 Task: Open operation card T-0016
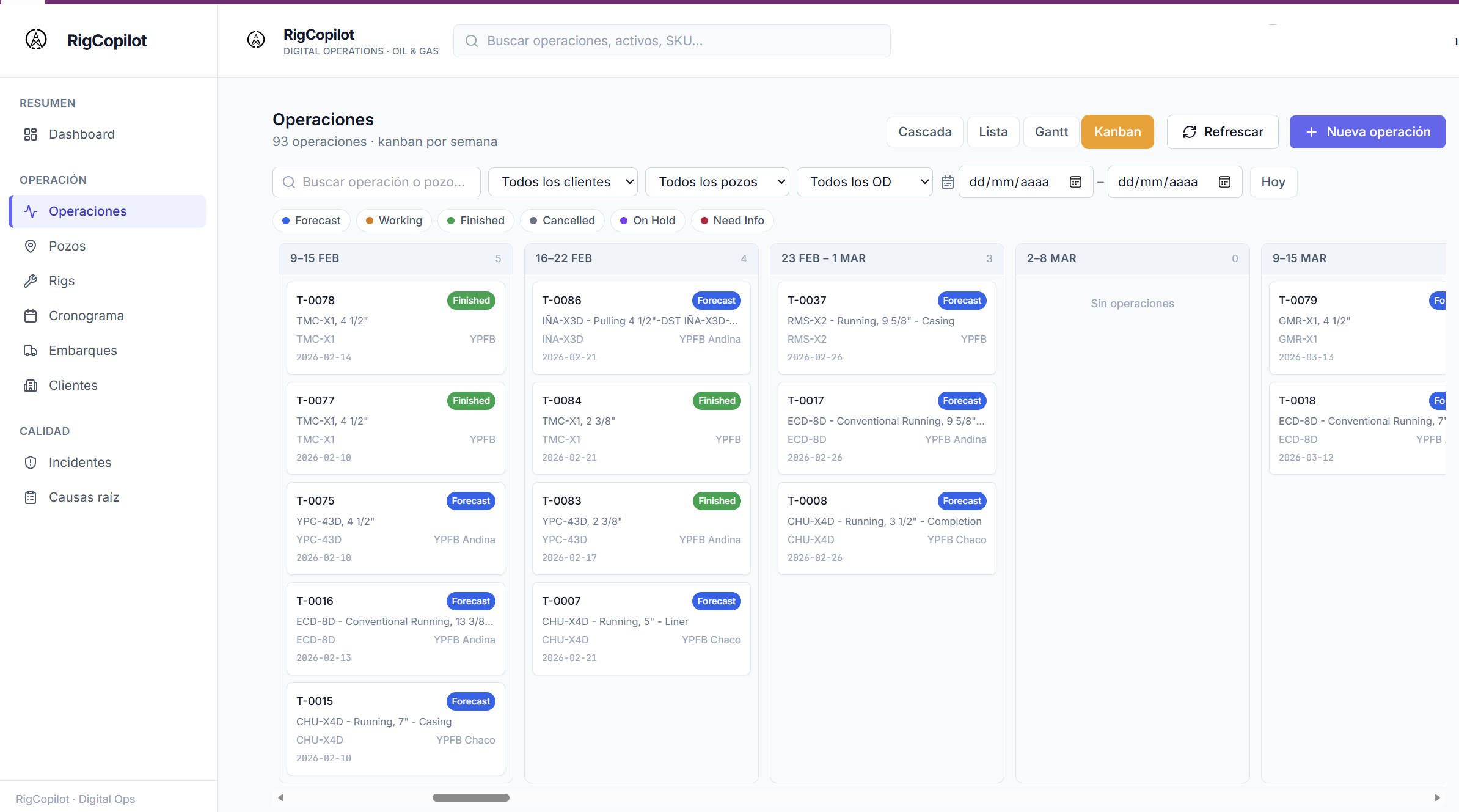point(396,629)
